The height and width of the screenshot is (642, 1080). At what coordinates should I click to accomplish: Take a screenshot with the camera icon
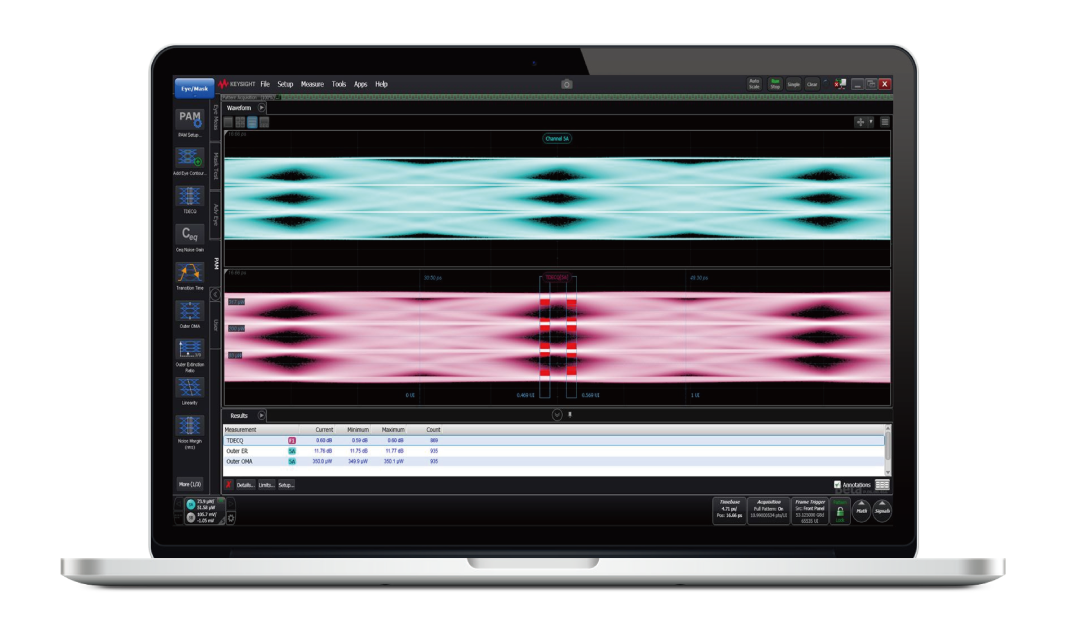click(x=567, y=85)
